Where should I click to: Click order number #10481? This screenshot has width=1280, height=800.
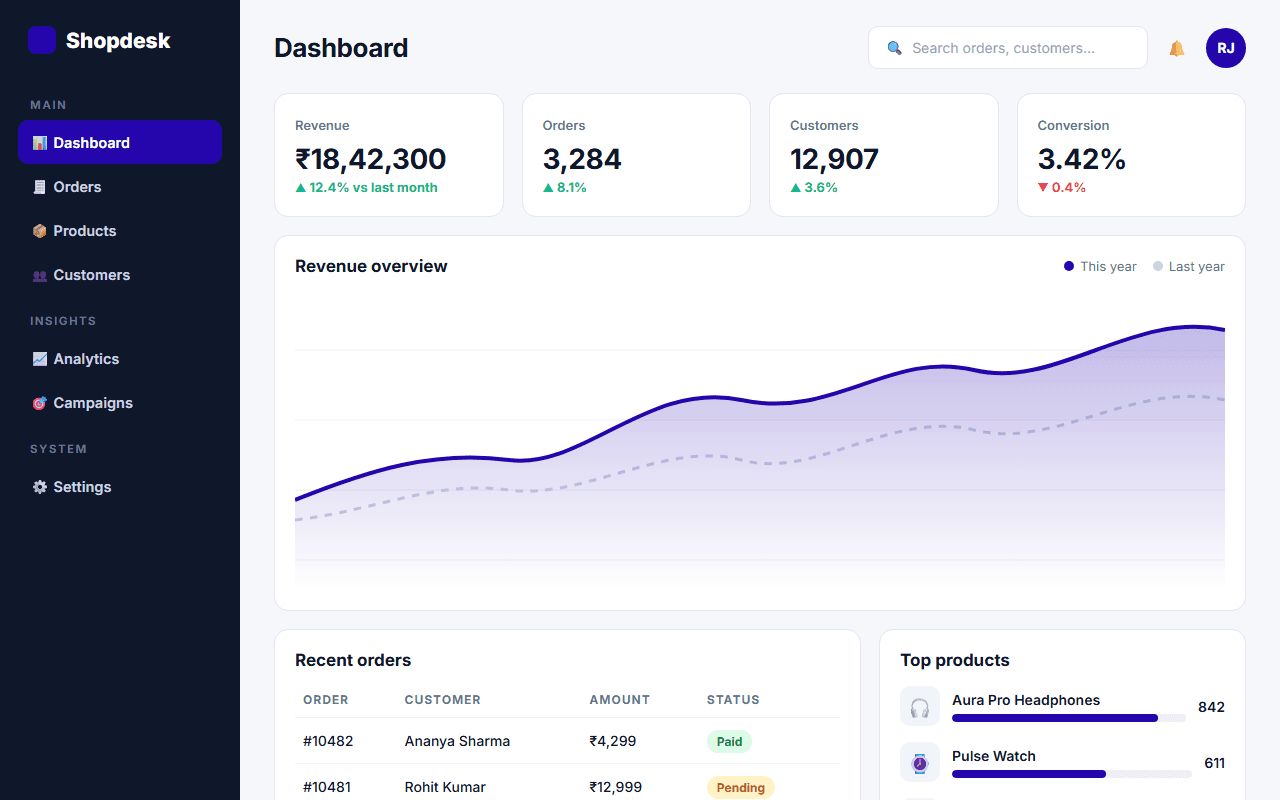click(327, 787)
